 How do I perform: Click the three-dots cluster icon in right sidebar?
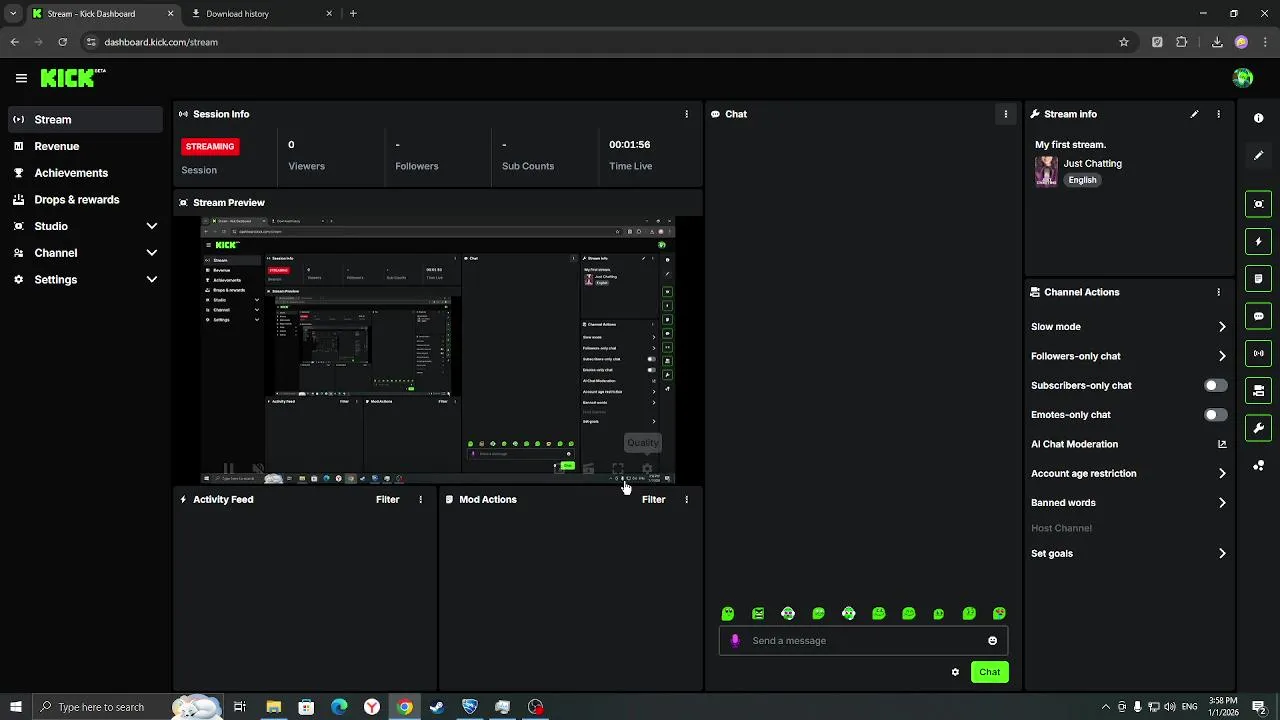pyautogui.click(x=1259, y=466)
